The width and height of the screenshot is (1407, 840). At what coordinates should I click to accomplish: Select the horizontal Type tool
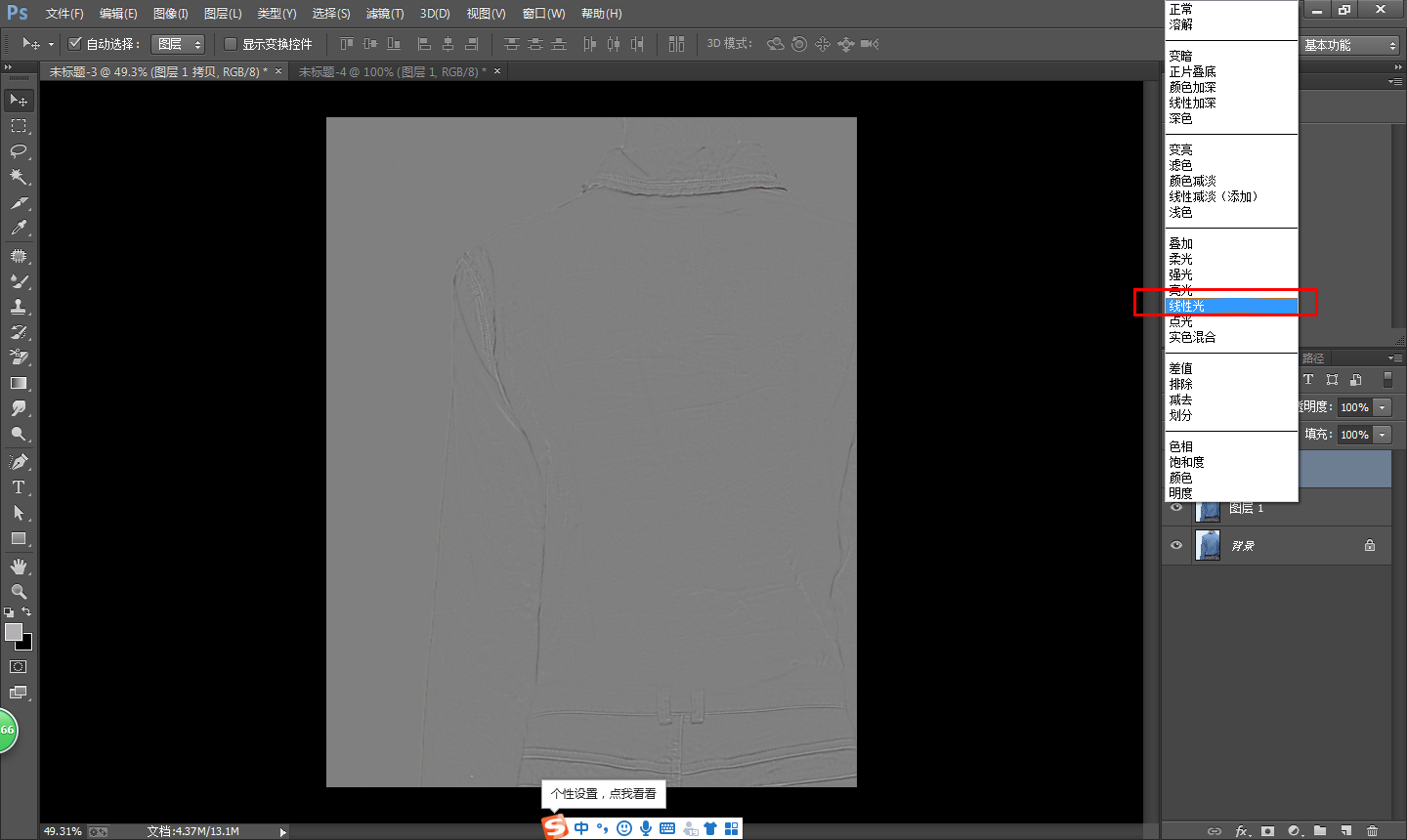19,487
